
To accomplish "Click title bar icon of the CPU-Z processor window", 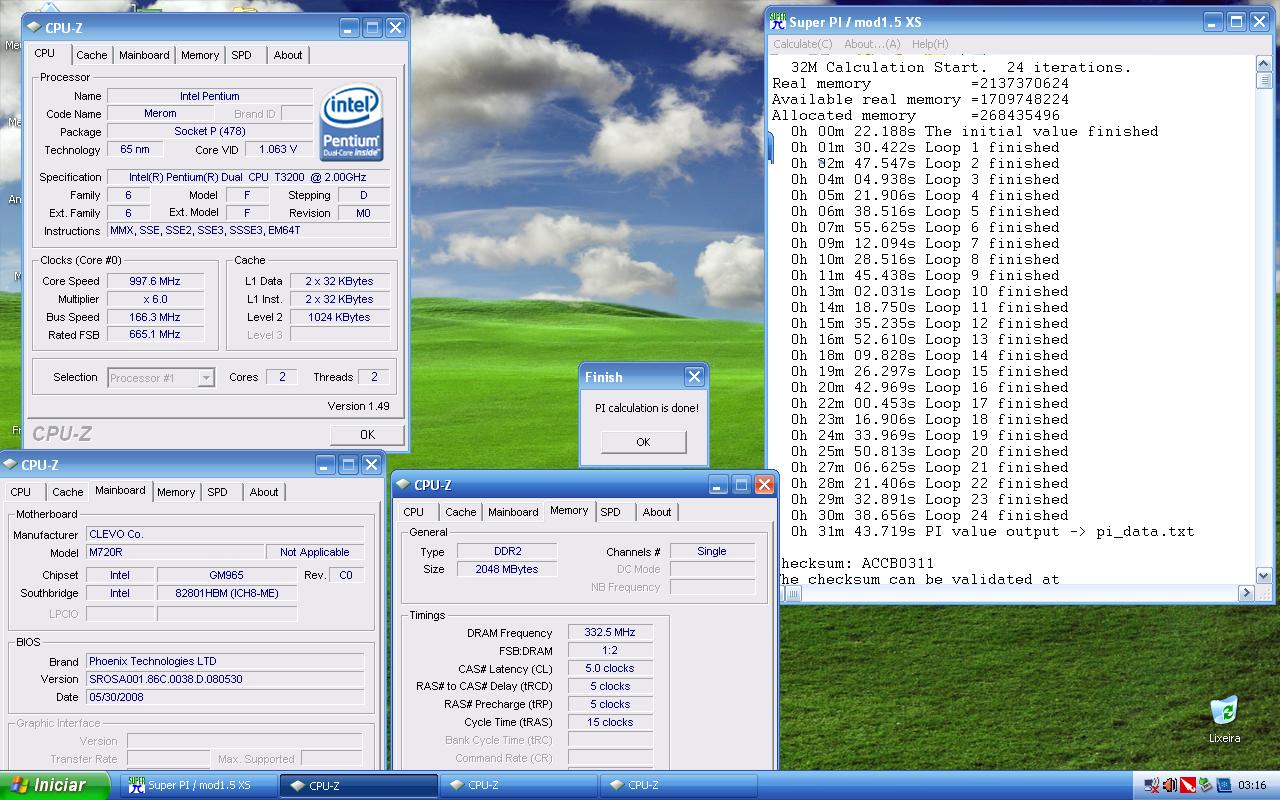I will [x=33, y=28].
